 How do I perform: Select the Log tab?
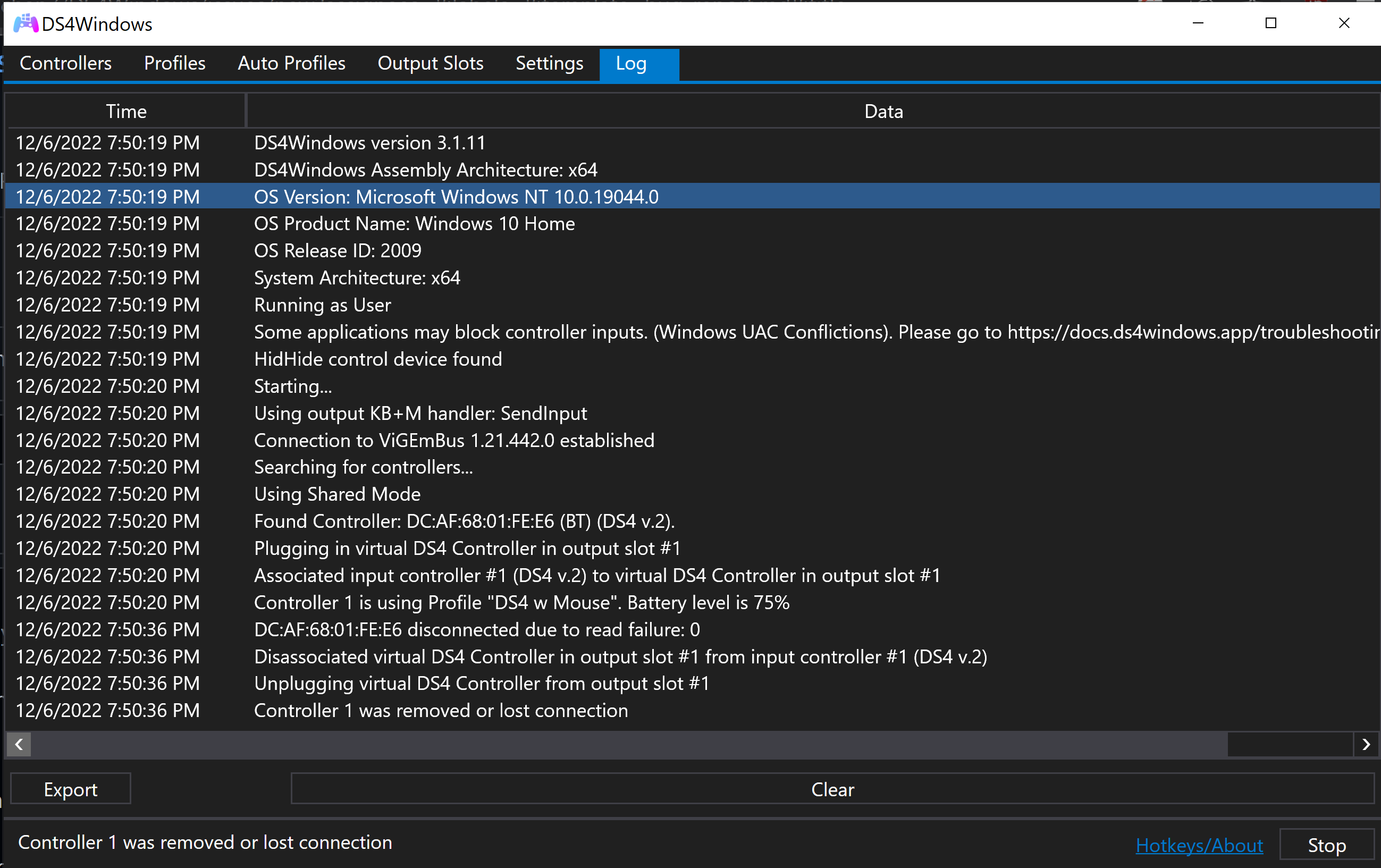coord(631,64)
